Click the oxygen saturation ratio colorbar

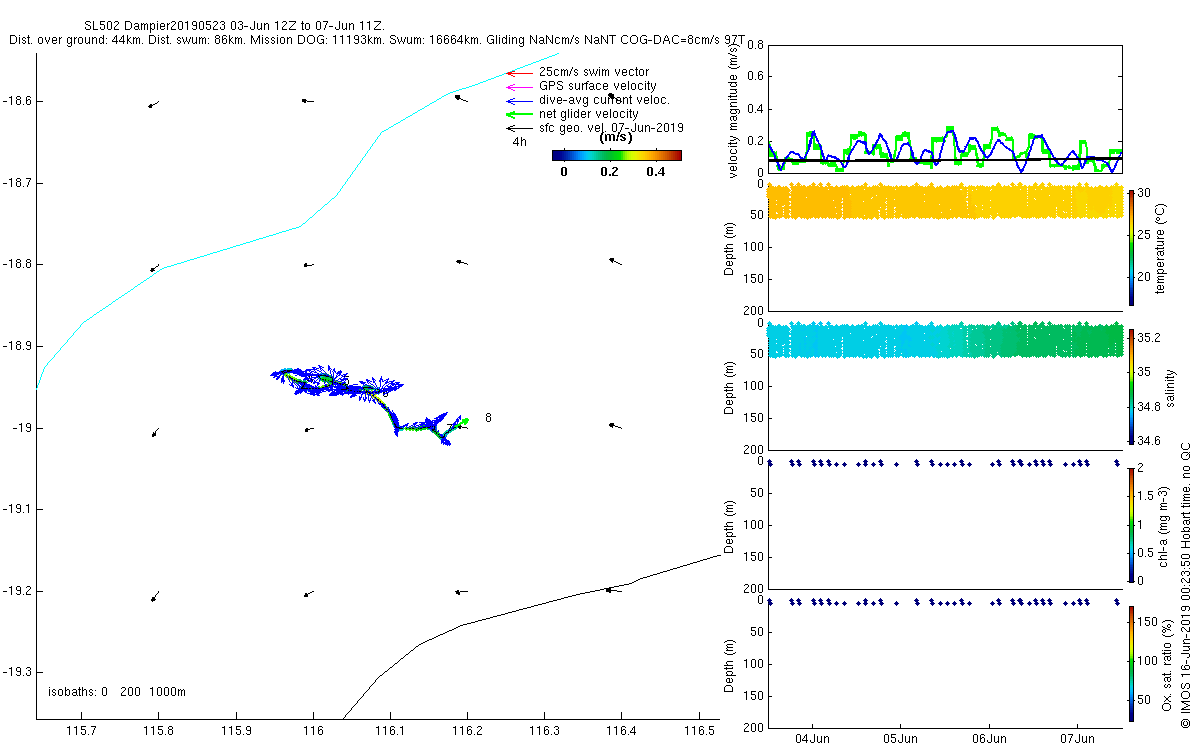(x=1131, y=663)
